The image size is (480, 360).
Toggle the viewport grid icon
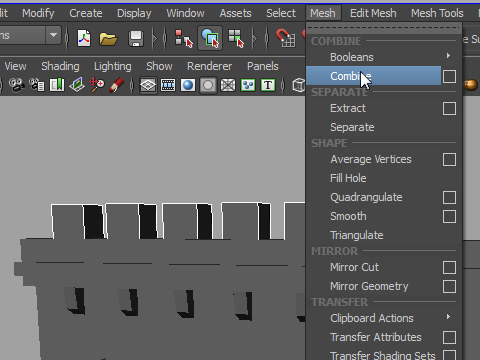148,85
